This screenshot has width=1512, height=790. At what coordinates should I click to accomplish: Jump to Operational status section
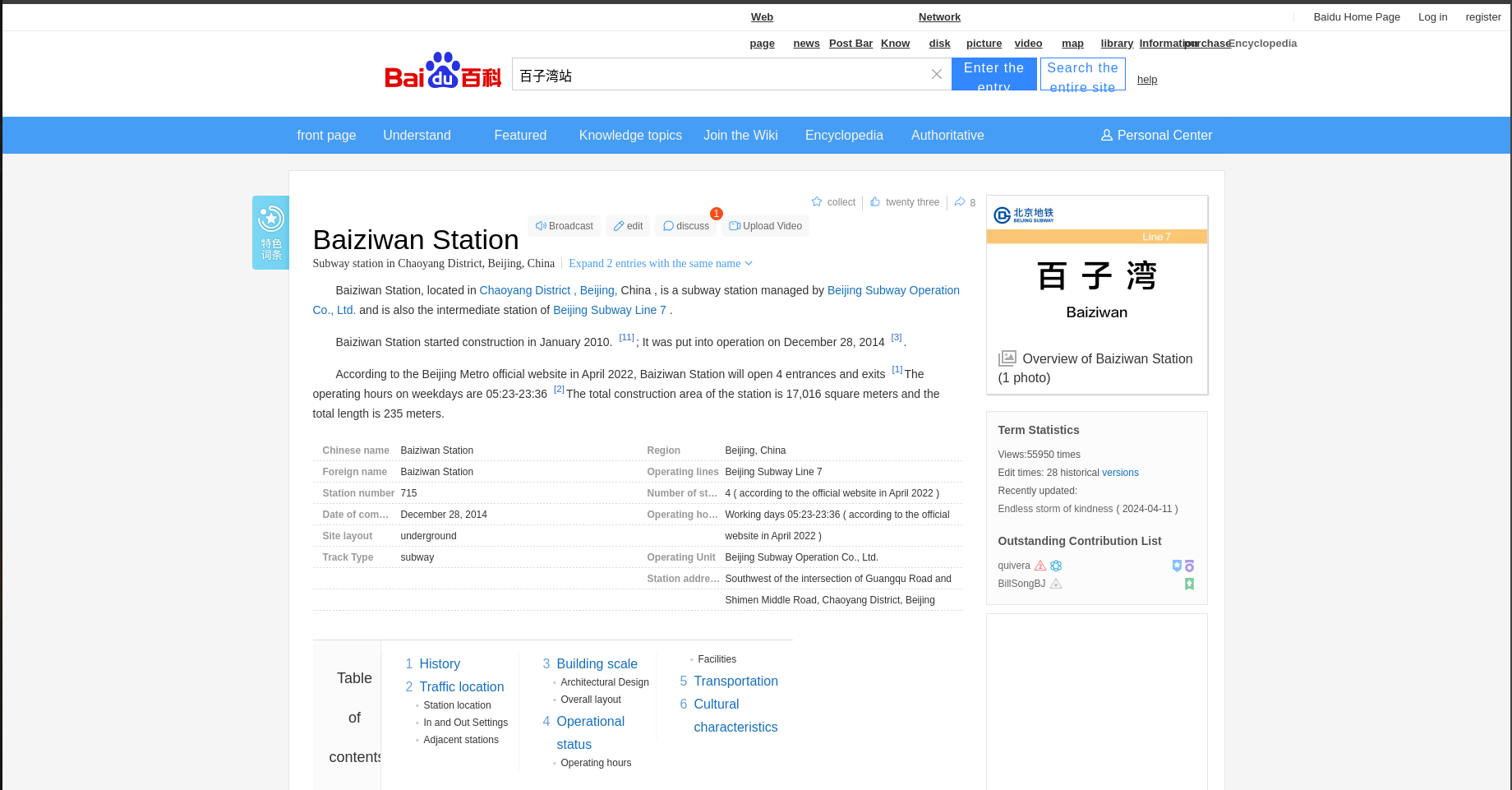[590, 732]
